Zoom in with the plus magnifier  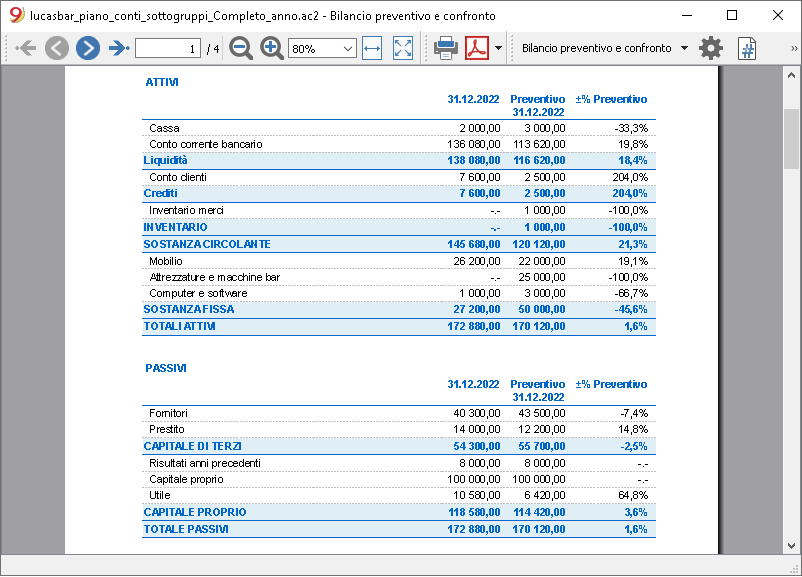[272, 49]
